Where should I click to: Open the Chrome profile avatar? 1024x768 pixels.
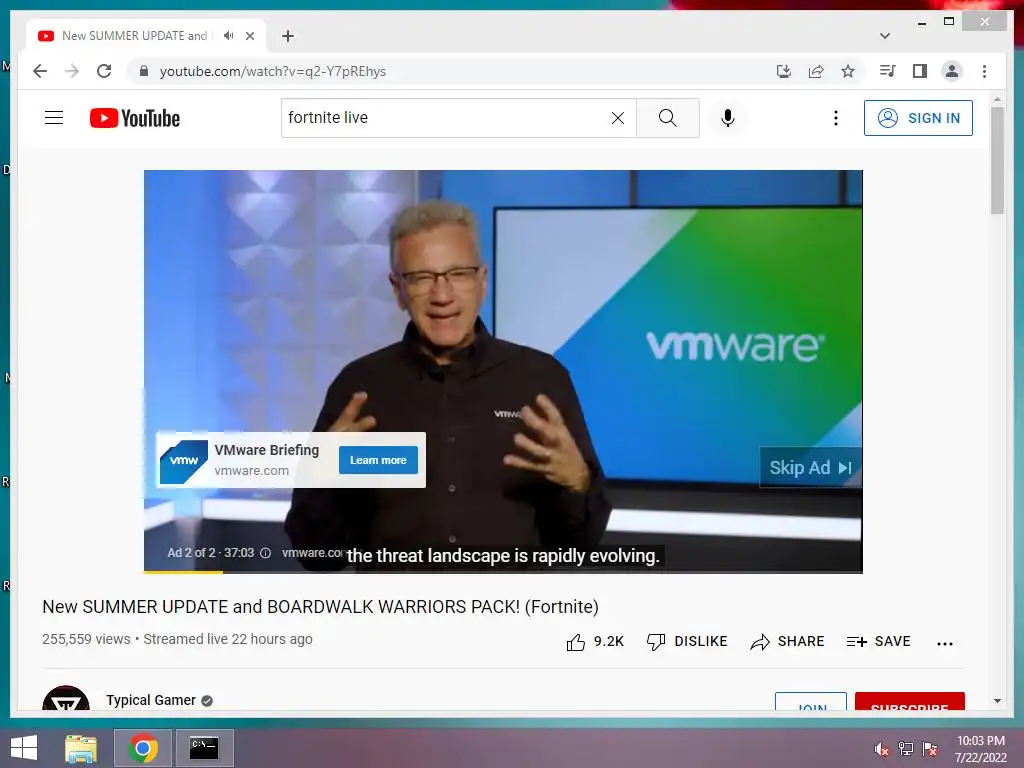952,71
